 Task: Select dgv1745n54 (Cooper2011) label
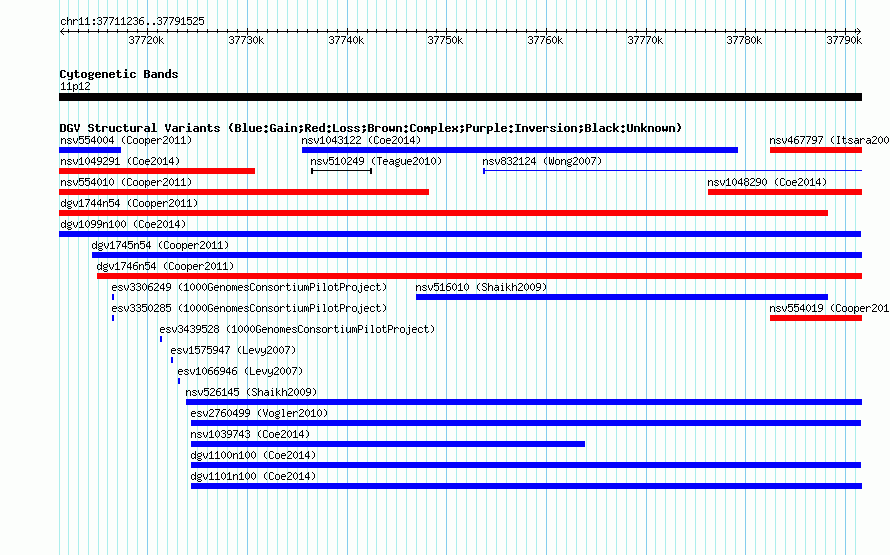point(160,245)
